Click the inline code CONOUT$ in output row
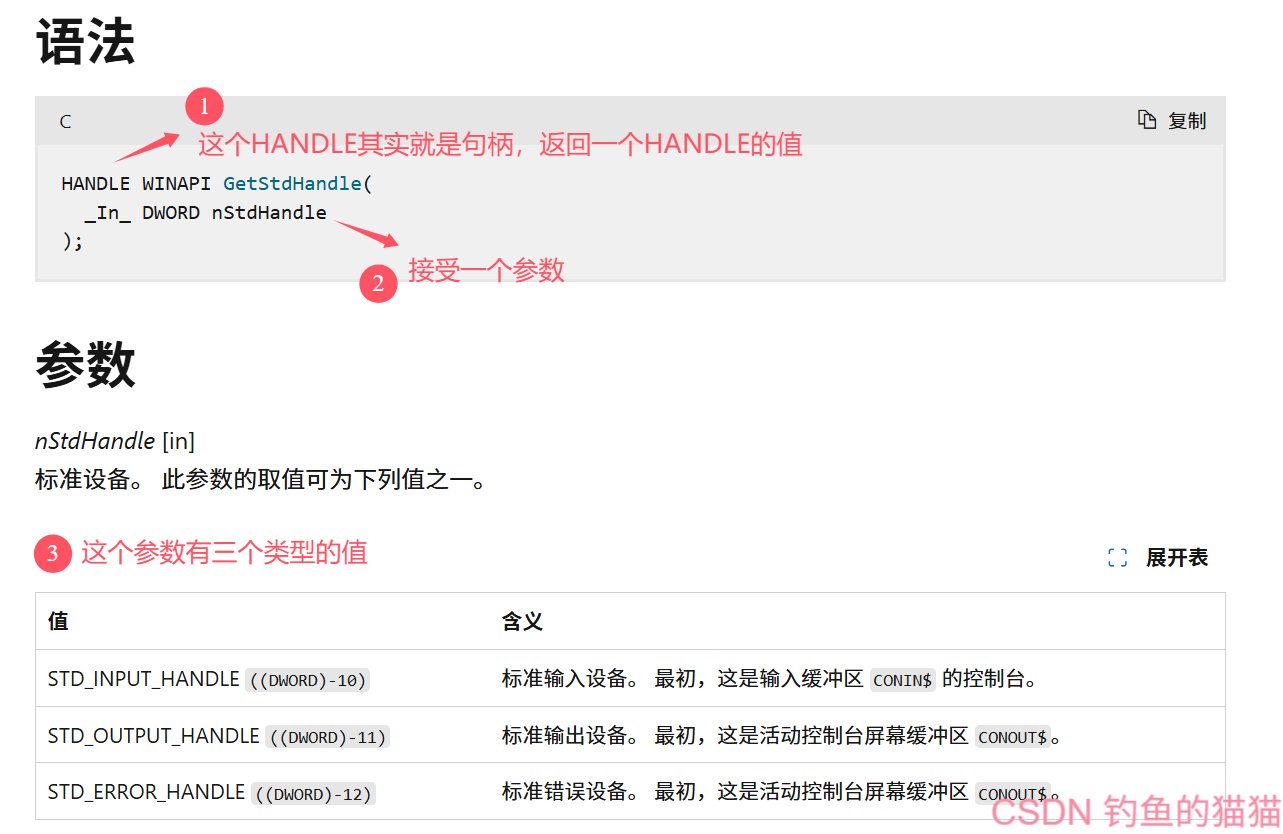 [1012, 737]
